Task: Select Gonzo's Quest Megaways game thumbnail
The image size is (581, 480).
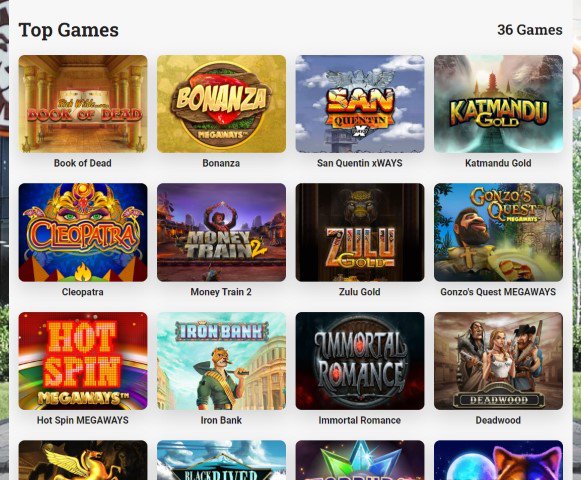Action: click(x=498, y=232)
